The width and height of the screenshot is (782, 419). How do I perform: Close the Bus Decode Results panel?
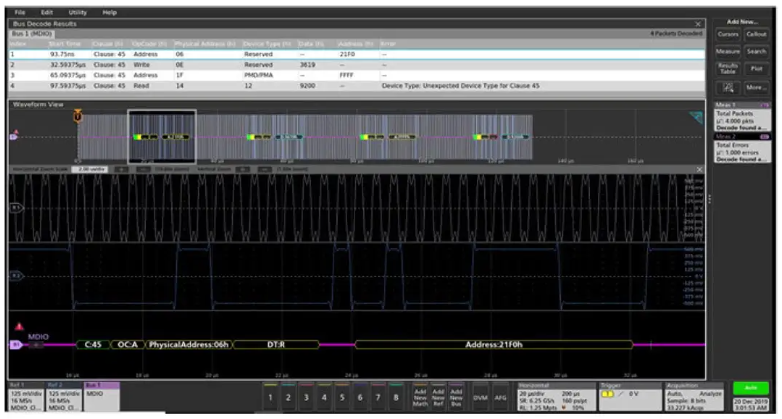click(x=698, y=24)
